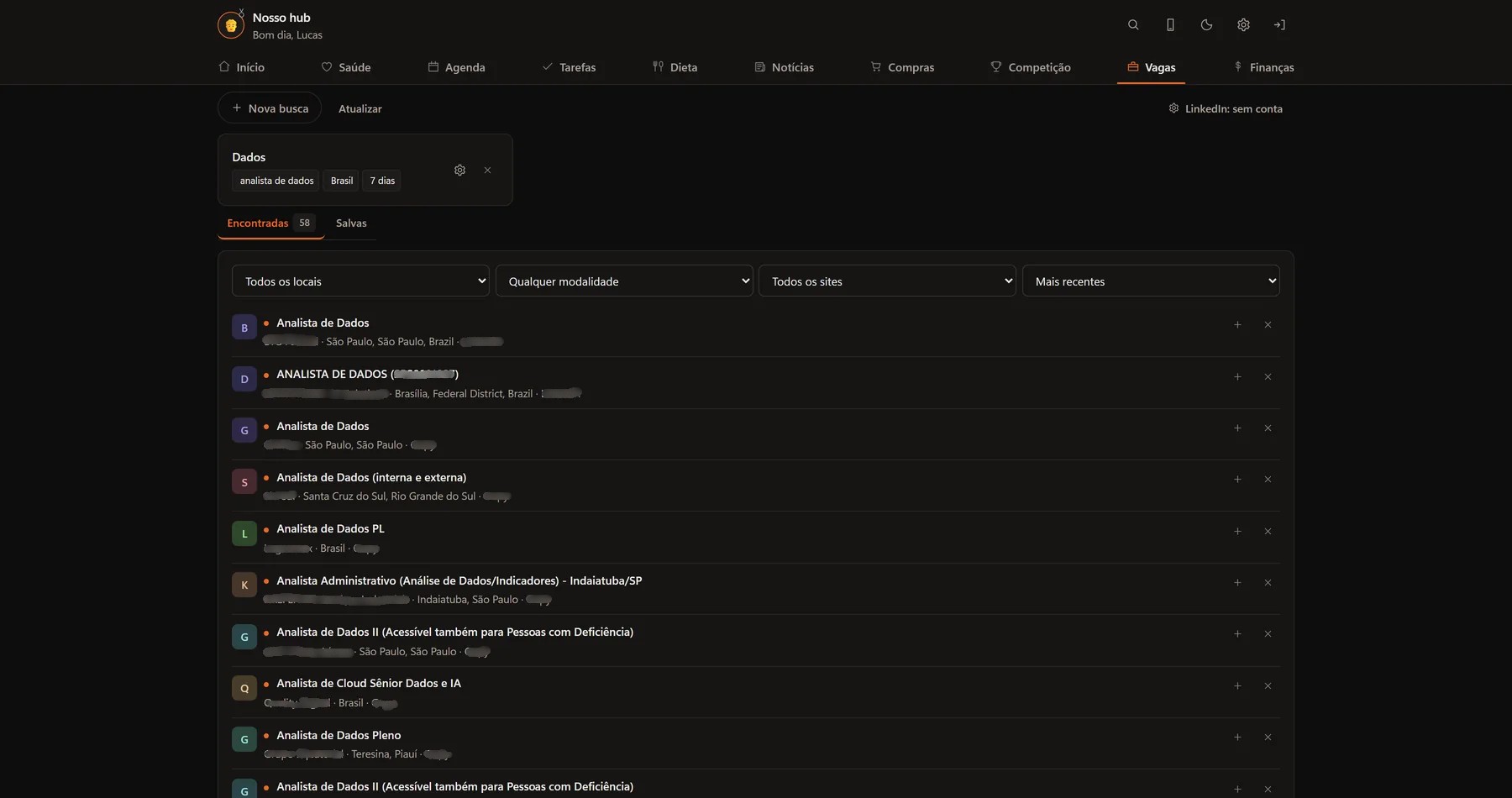The width and height of the screenshot is (1512, 798).
Task: Click the L company avatar
Action: (244, 533)
